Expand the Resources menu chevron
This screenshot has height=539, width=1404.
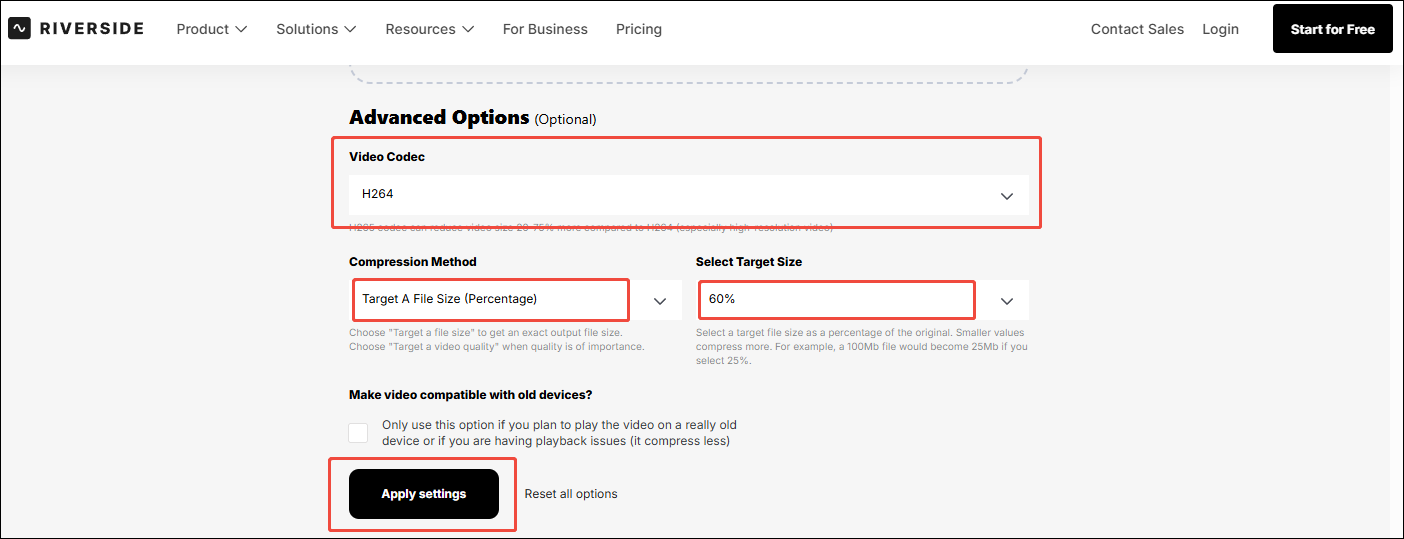[468, 30]
